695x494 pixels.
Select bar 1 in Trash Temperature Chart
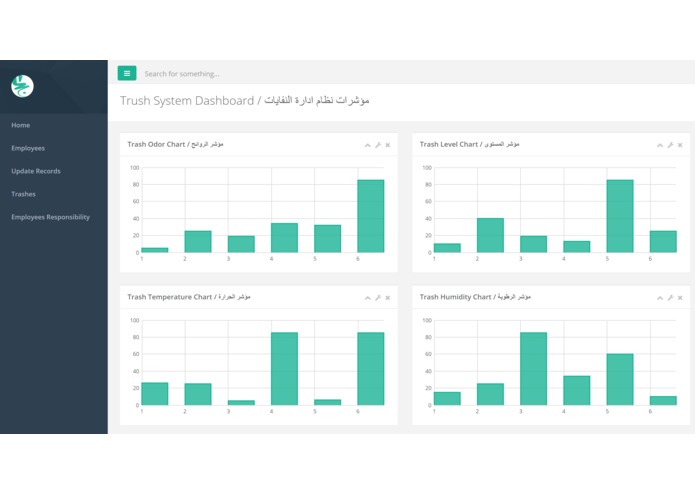point(155,394)
